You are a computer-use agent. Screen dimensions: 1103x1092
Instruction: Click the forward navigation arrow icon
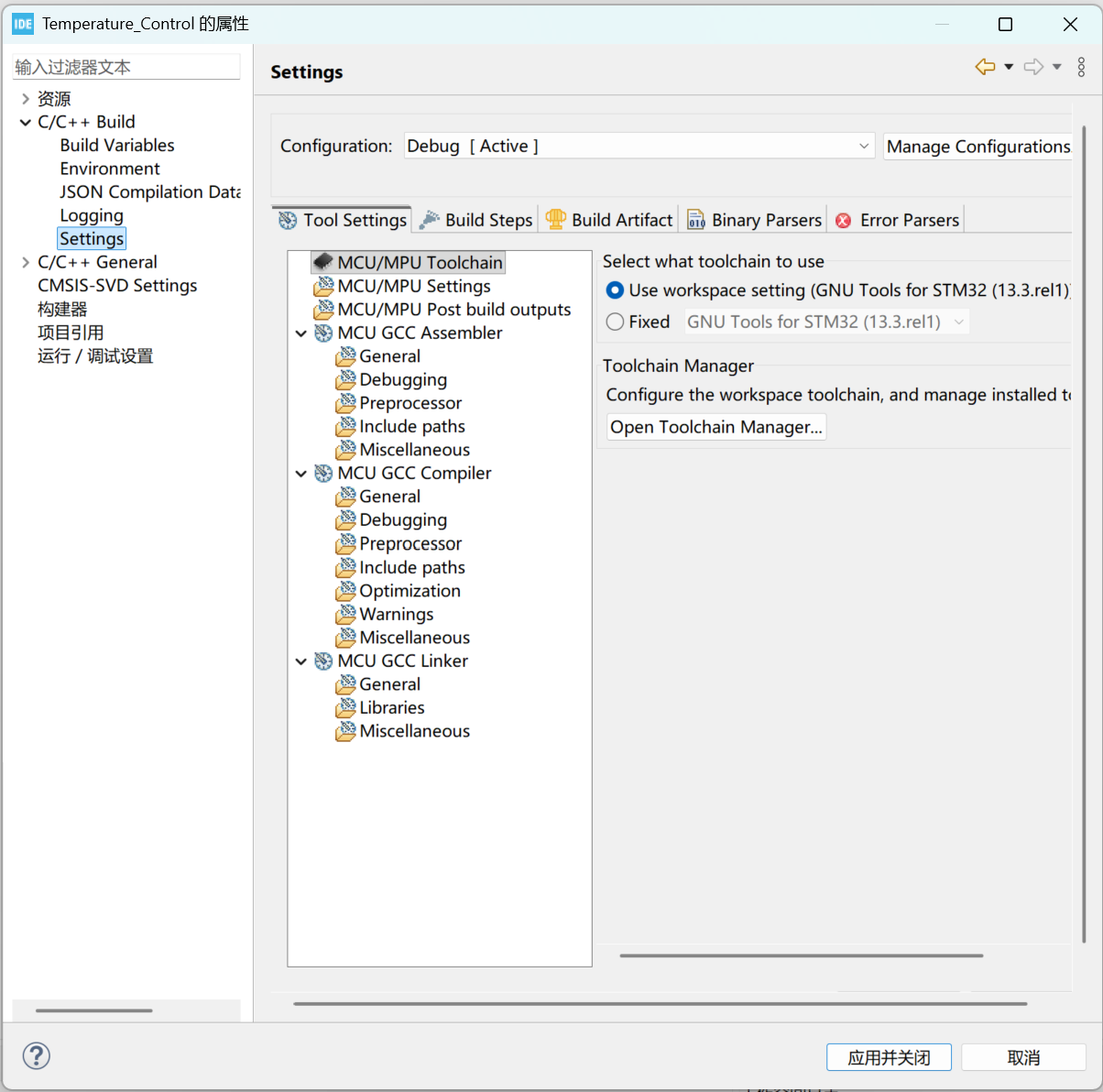click(x=1032, y=67)
